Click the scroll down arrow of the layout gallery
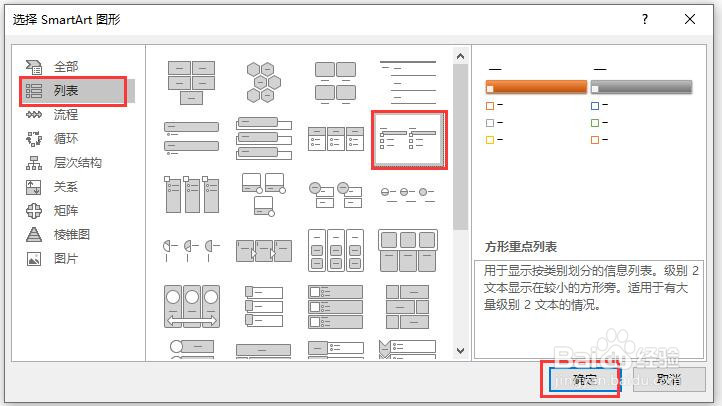This screenshot has height=406, width=722. [460, 351]
